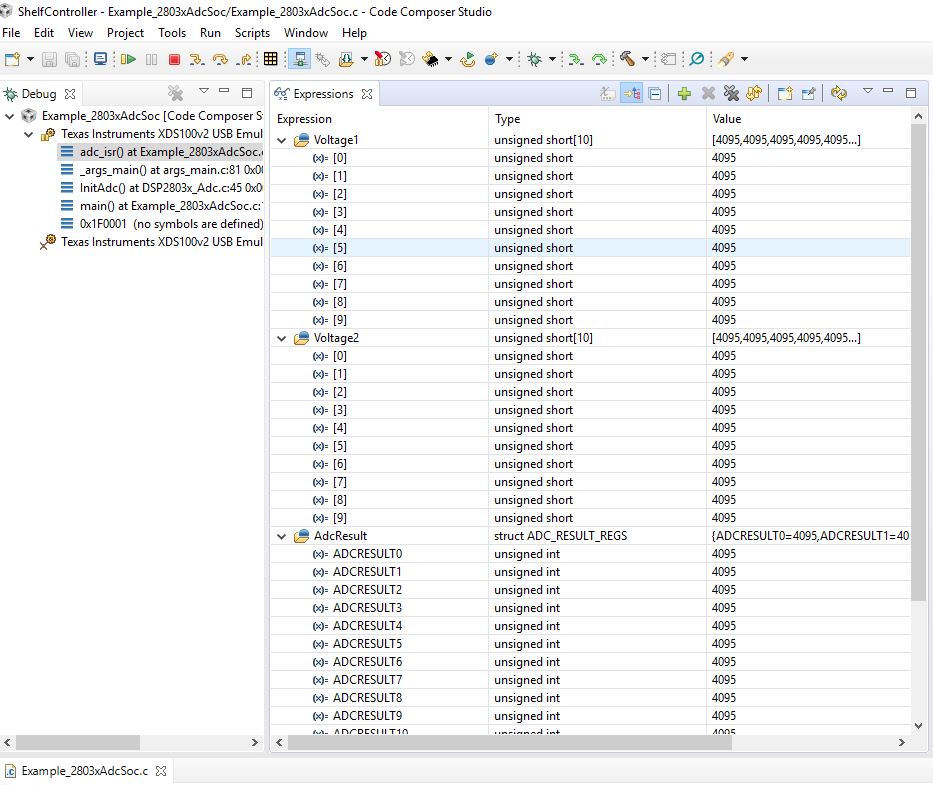Open search with the magnifier icon
The image size is (933, 785).
pos(696,59)
